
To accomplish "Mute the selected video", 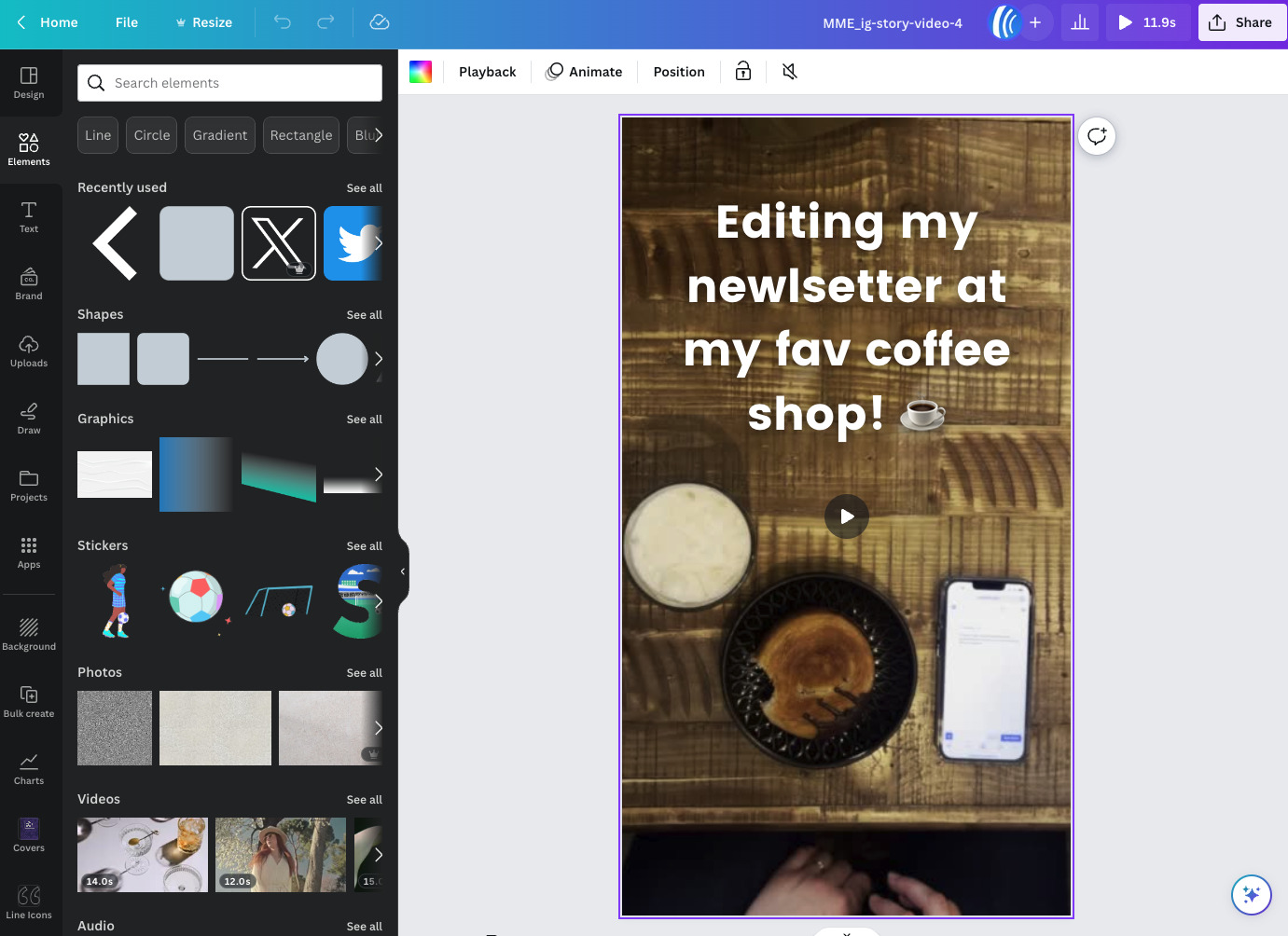I will click(788, 71).
